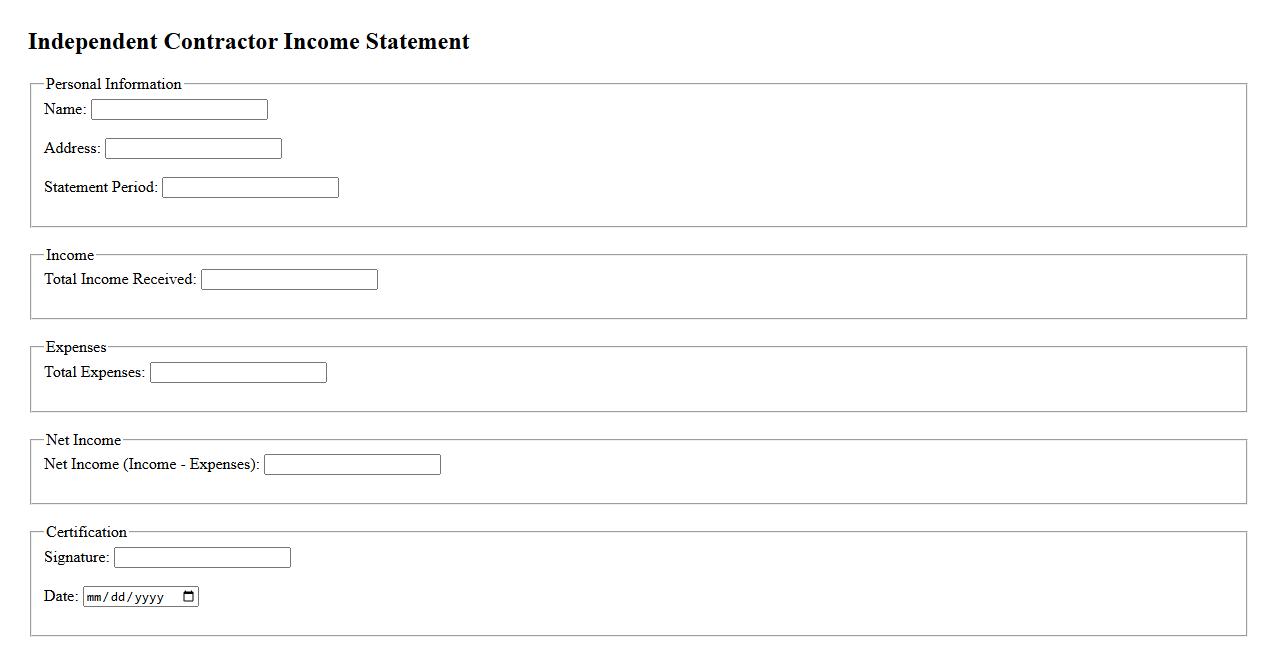Select the Signature text field
This screenshot has height=650, width=1278.
(x=202, y=558)
